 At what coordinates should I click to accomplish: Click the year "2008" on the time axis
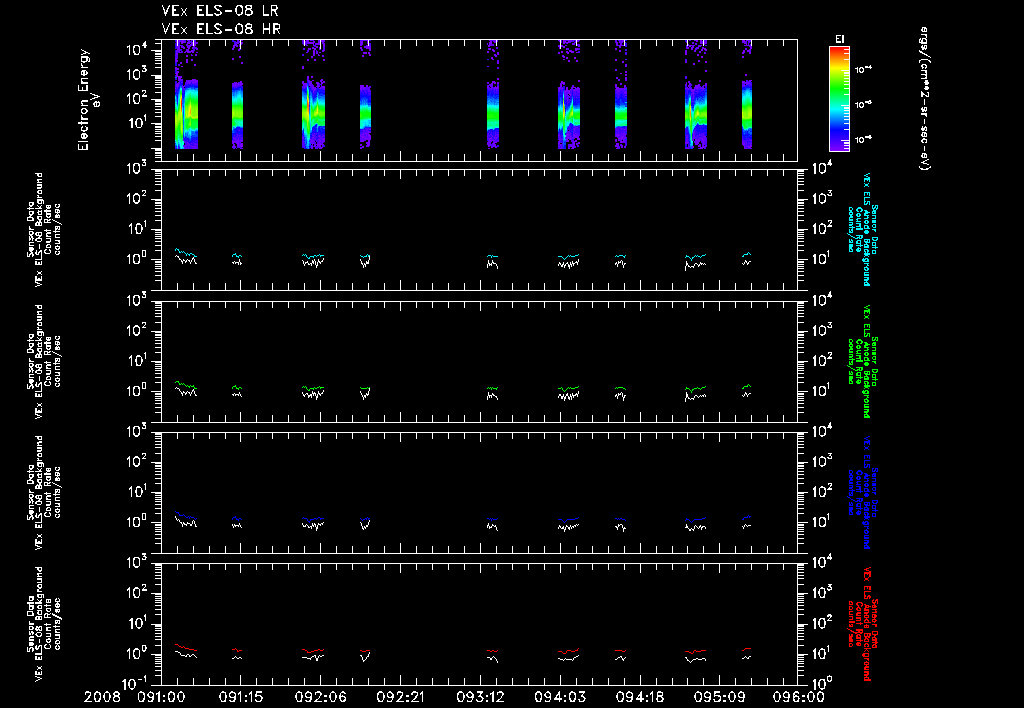(x=102, y=698)
